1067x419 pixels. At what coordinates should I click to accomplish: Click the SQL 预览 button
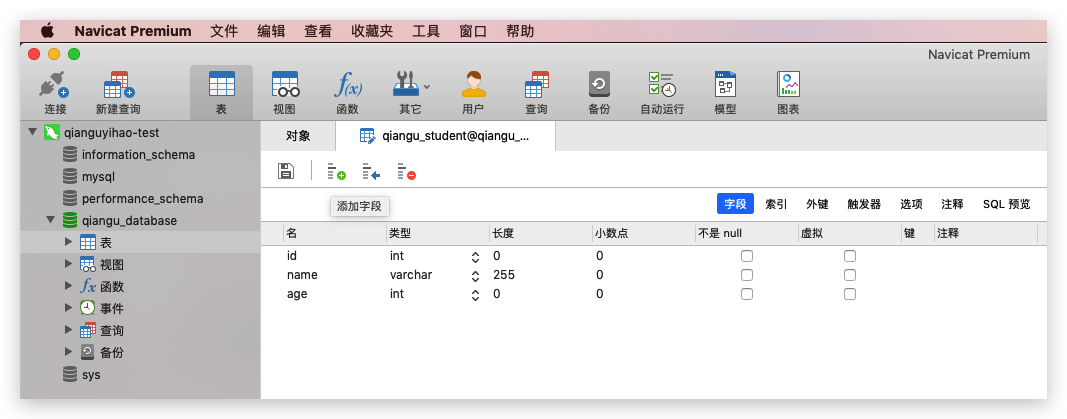pos(1006,204)
